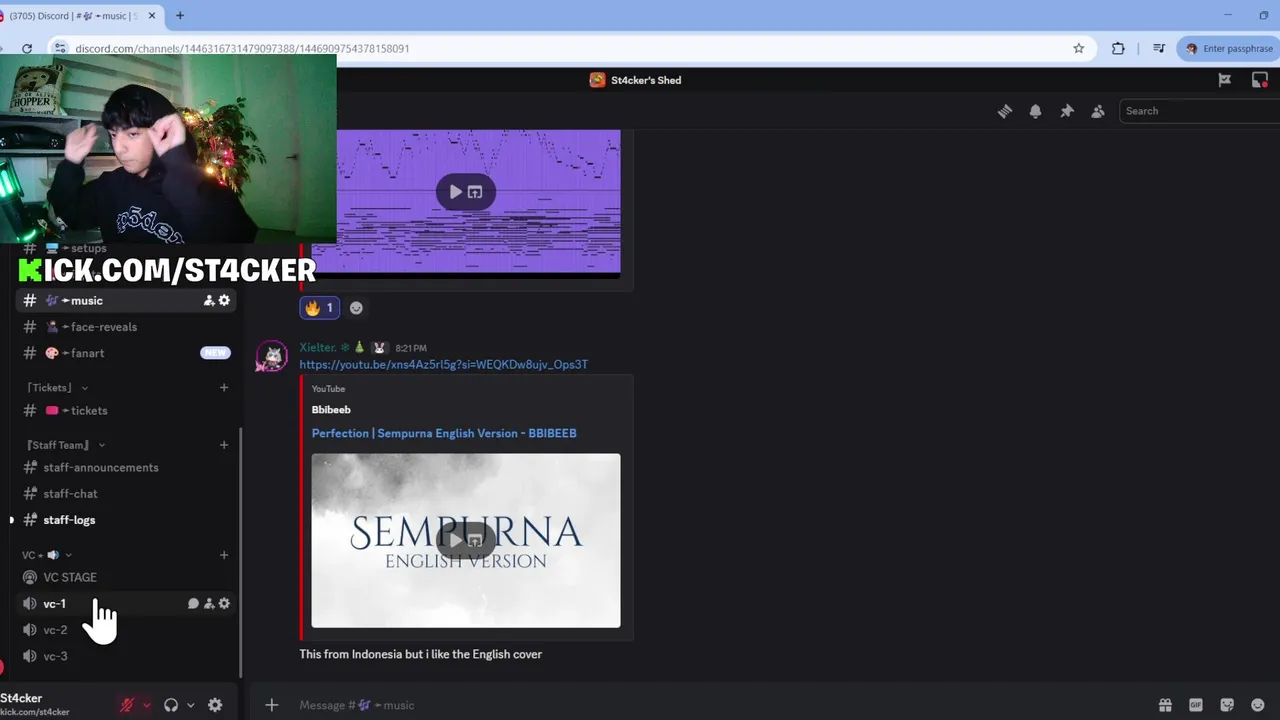Open browser media controls icon
Image resolution: width=1280 pixels, height=720 pixels.
click(x=1159, y=48)
